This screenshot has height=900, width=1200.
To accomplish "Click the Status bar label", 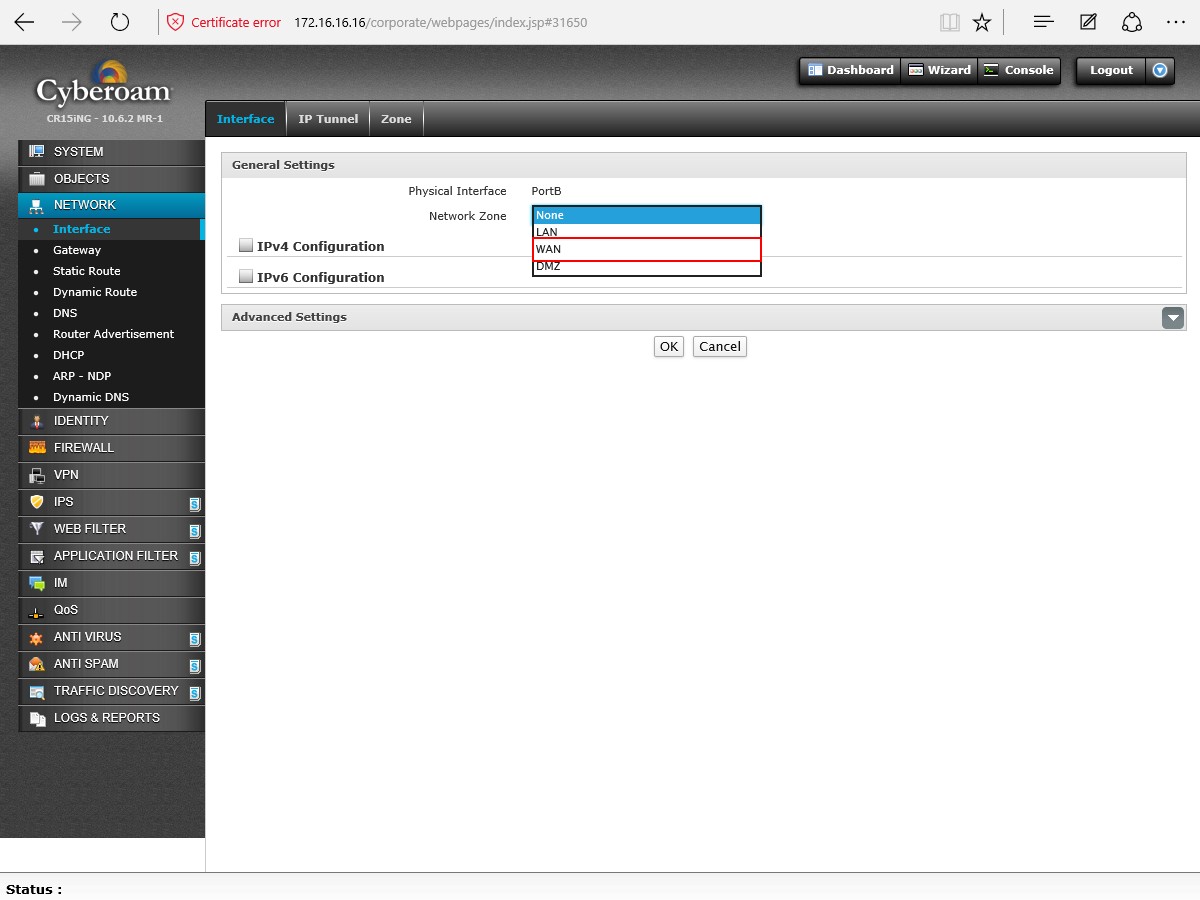I will click(x=34, y=889).
